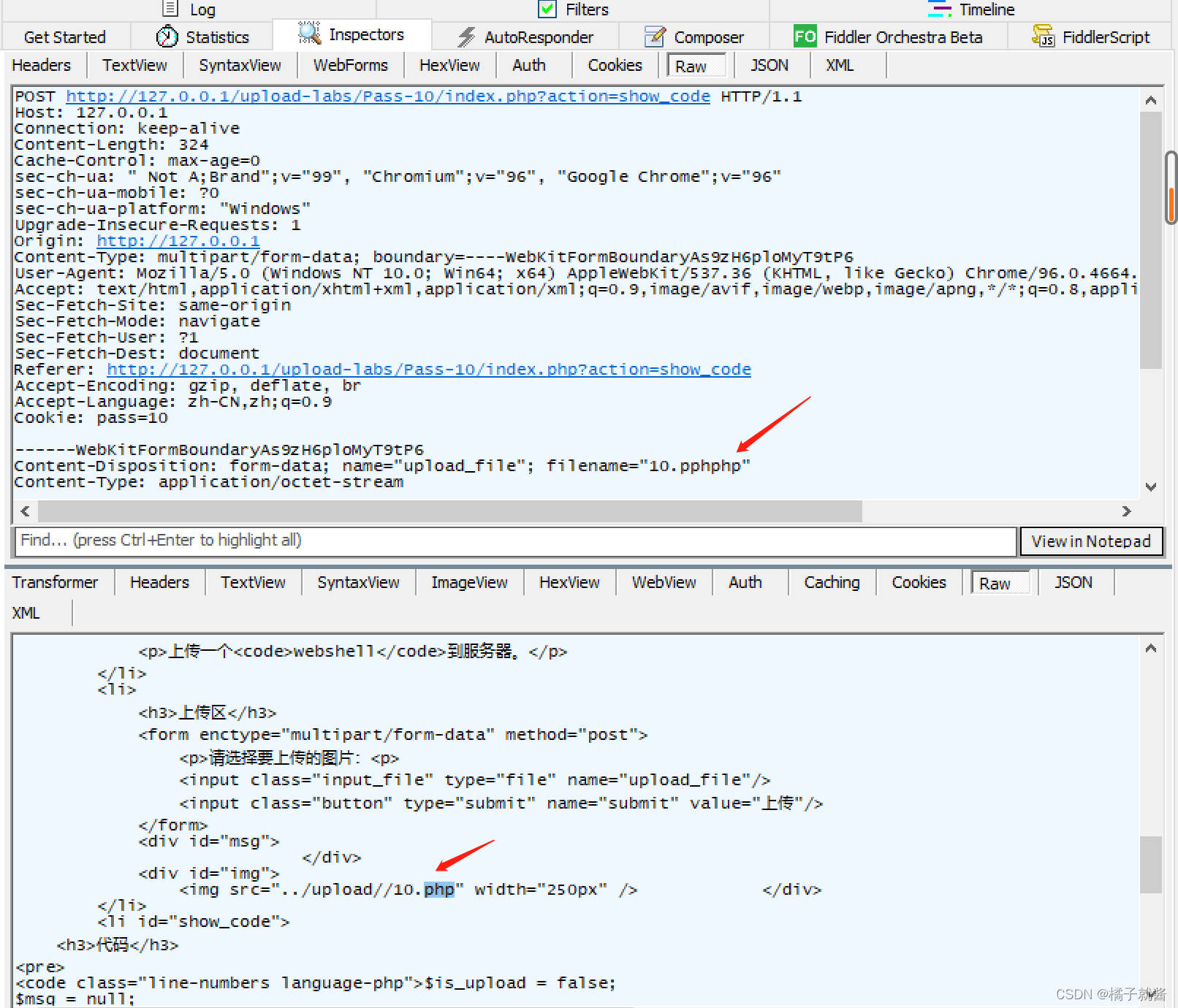The image size is (1178, 1008).
Task: Select response Transformer tab
Action: coord(55,582)
